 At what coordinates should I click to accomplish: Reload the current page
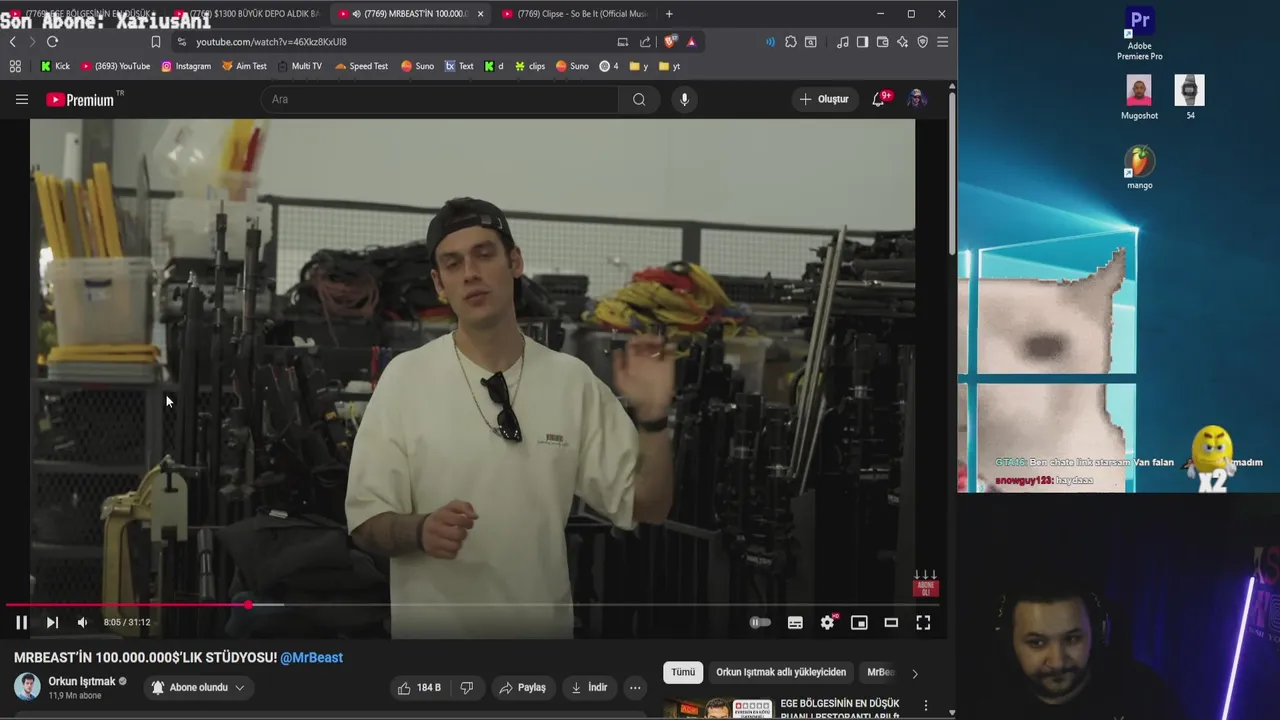[52, 42]
